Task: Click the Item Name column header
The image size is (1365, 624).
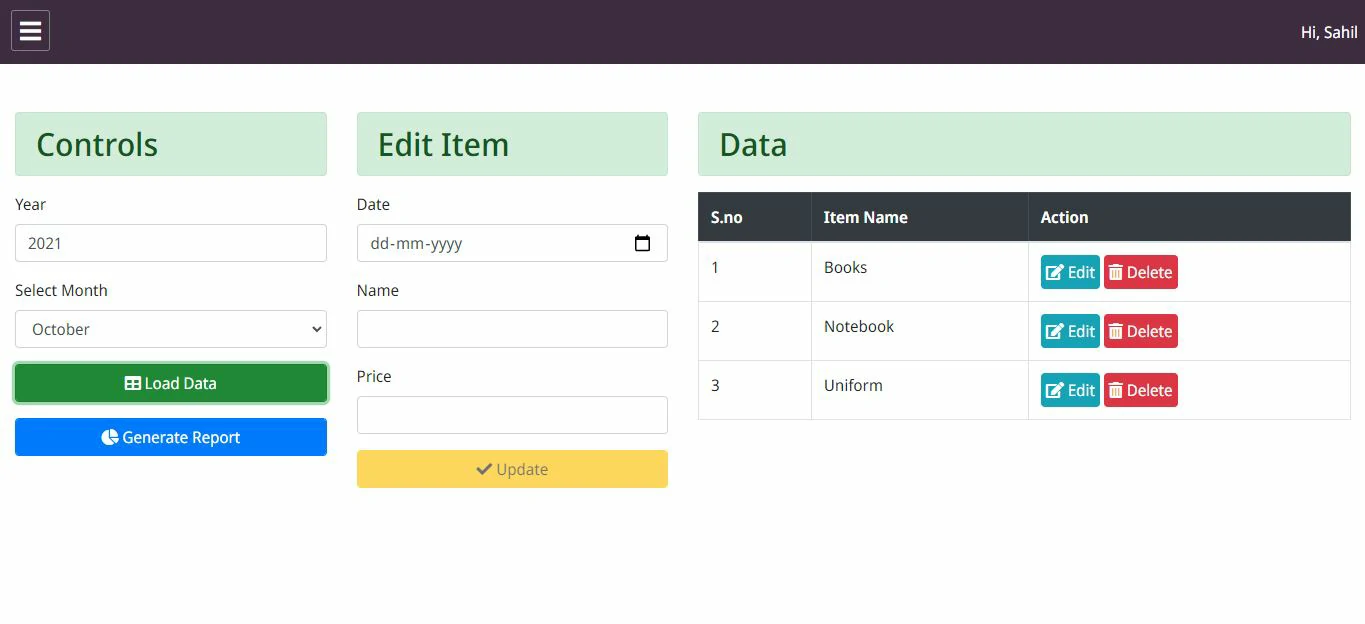Action: pos(865,217)
